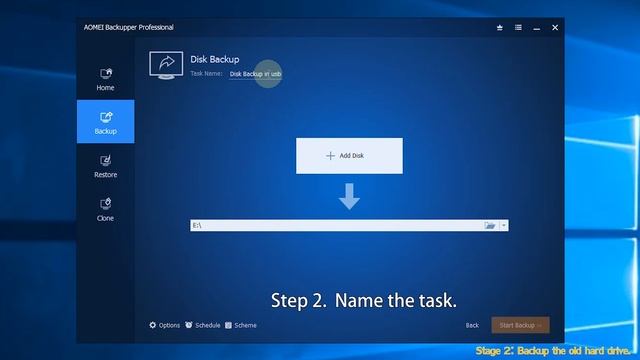The image size is (640, 360).
Task: Edit the Task Name field
Action: [x=255, y=74]
